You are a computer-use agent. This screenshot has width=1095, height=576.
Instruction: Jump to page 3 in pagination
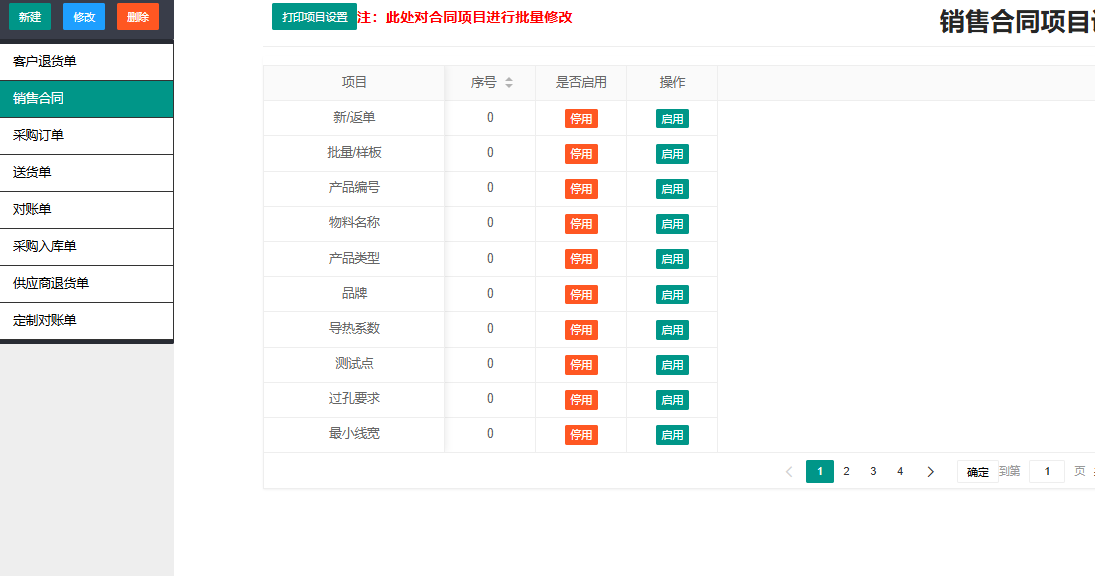[x=873, y=470]
